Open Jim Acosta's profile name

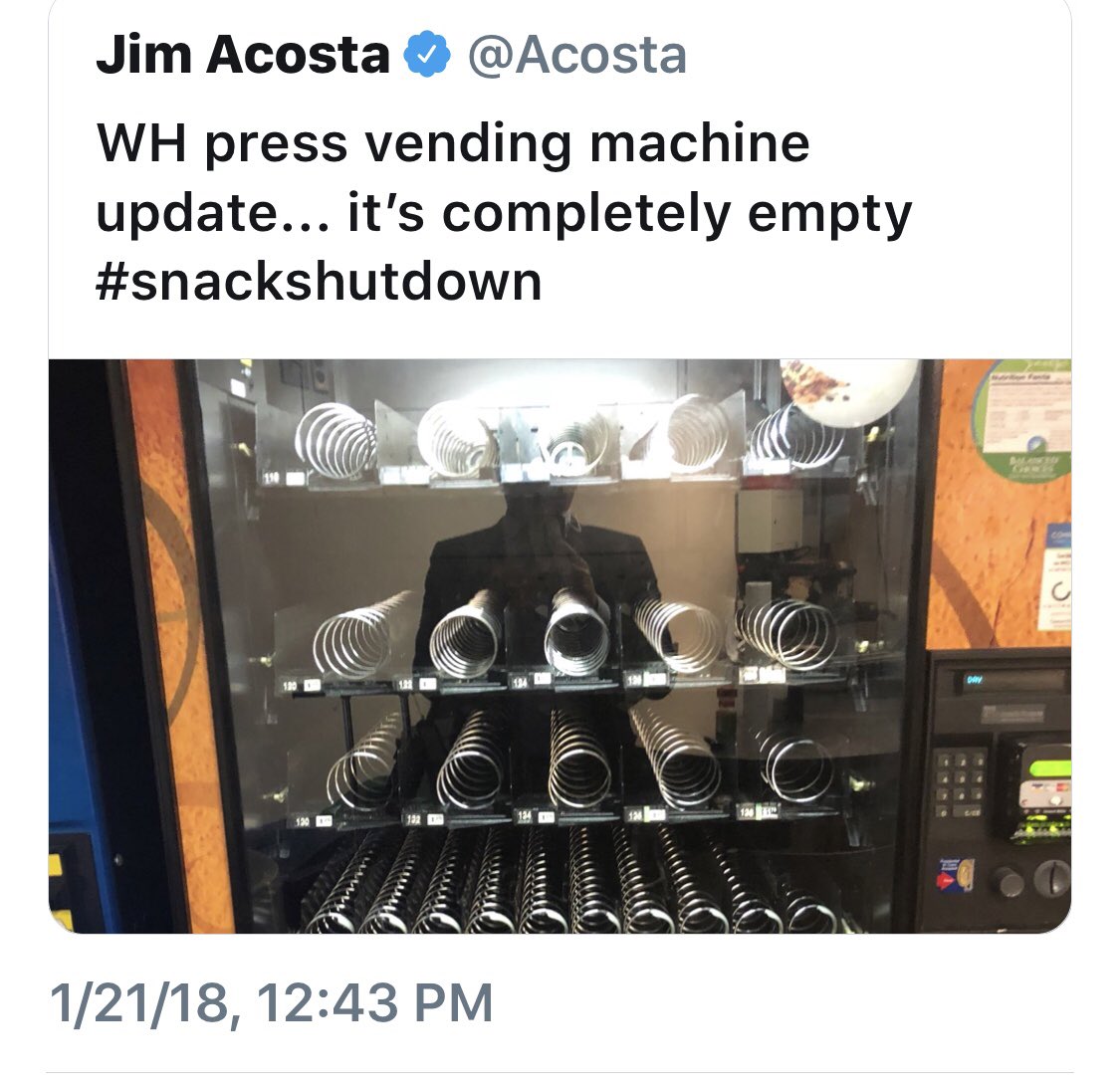pos(243,55)
